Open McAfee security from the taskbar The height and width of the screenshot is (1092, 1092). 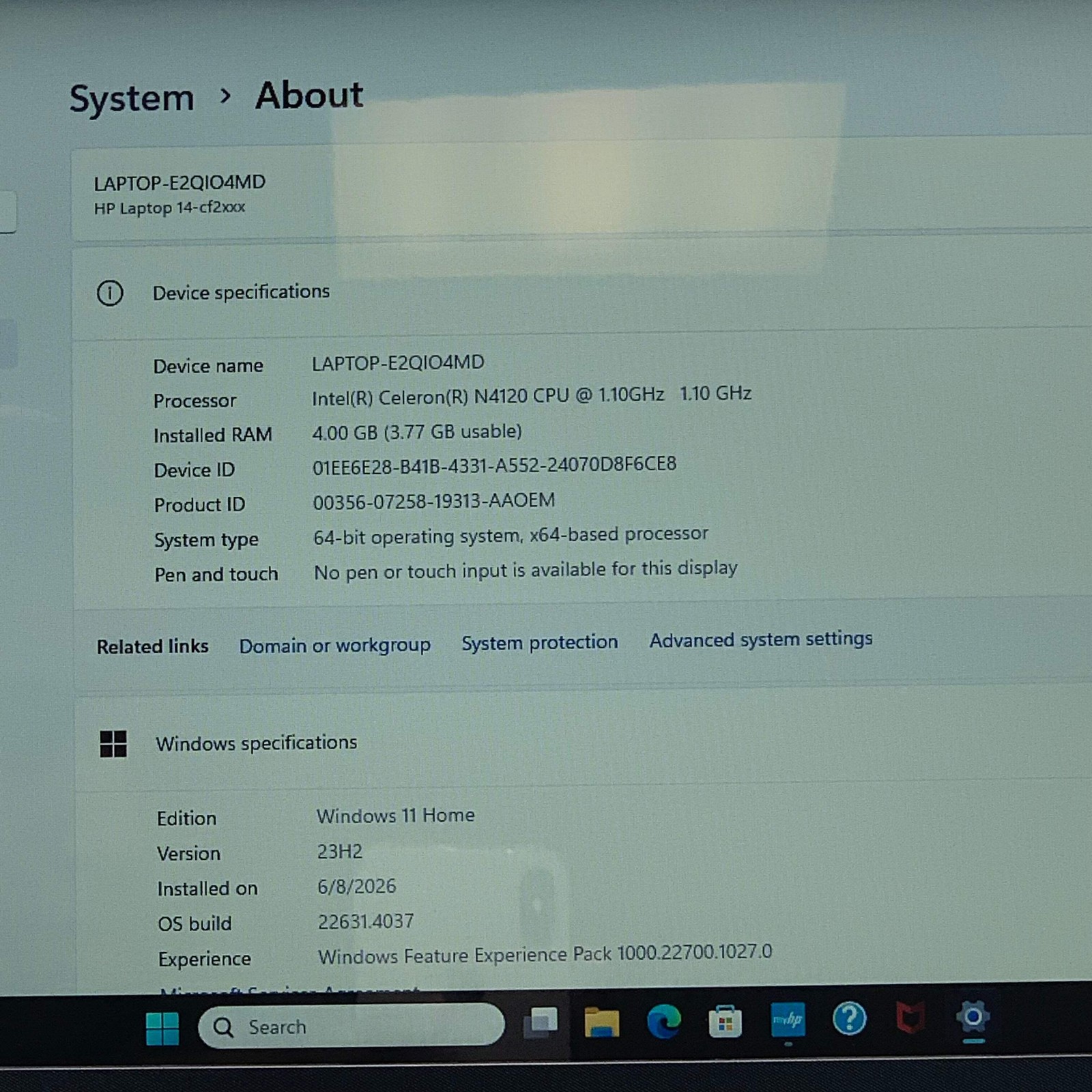(910, 1018)
